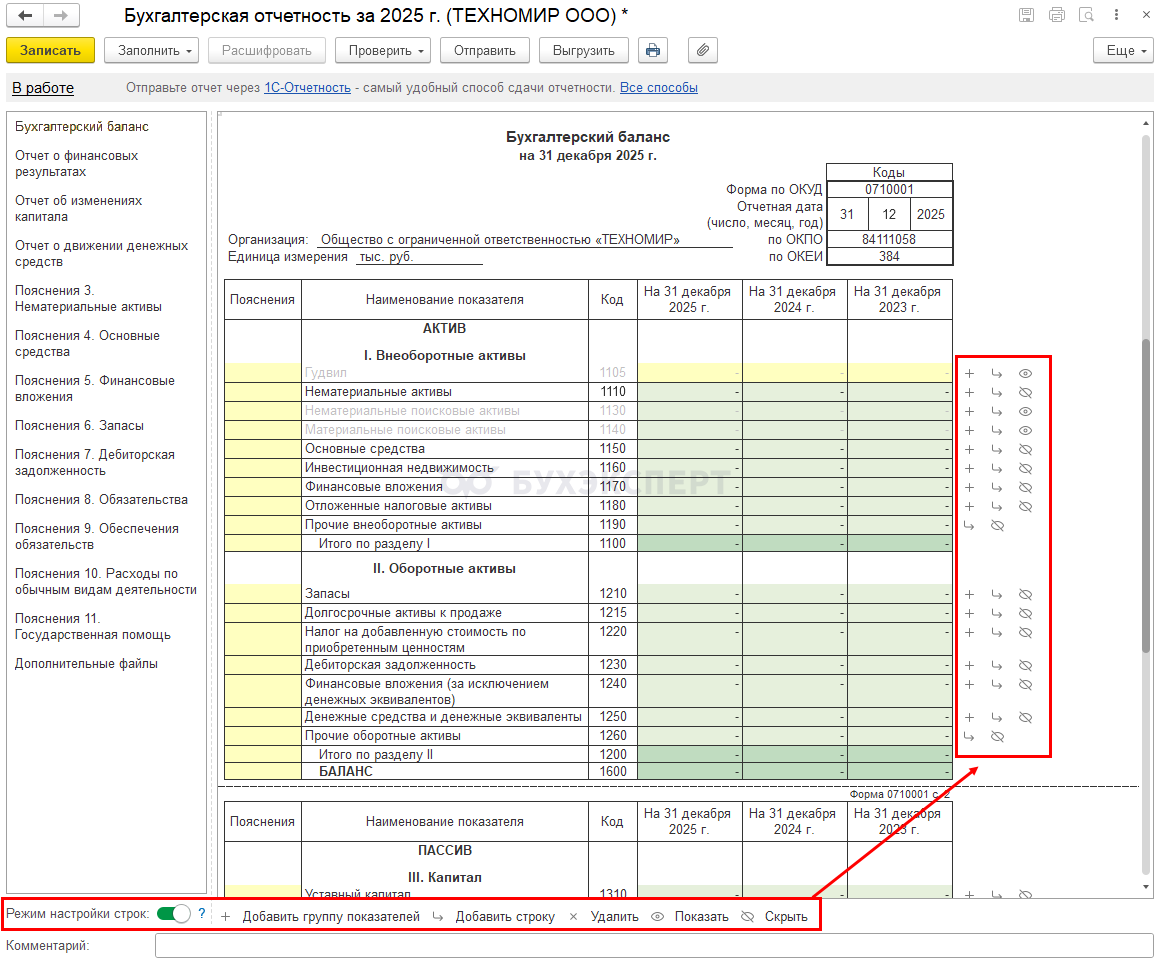
Task: Click the Комментарий input field
Action: tap(653, 946)
